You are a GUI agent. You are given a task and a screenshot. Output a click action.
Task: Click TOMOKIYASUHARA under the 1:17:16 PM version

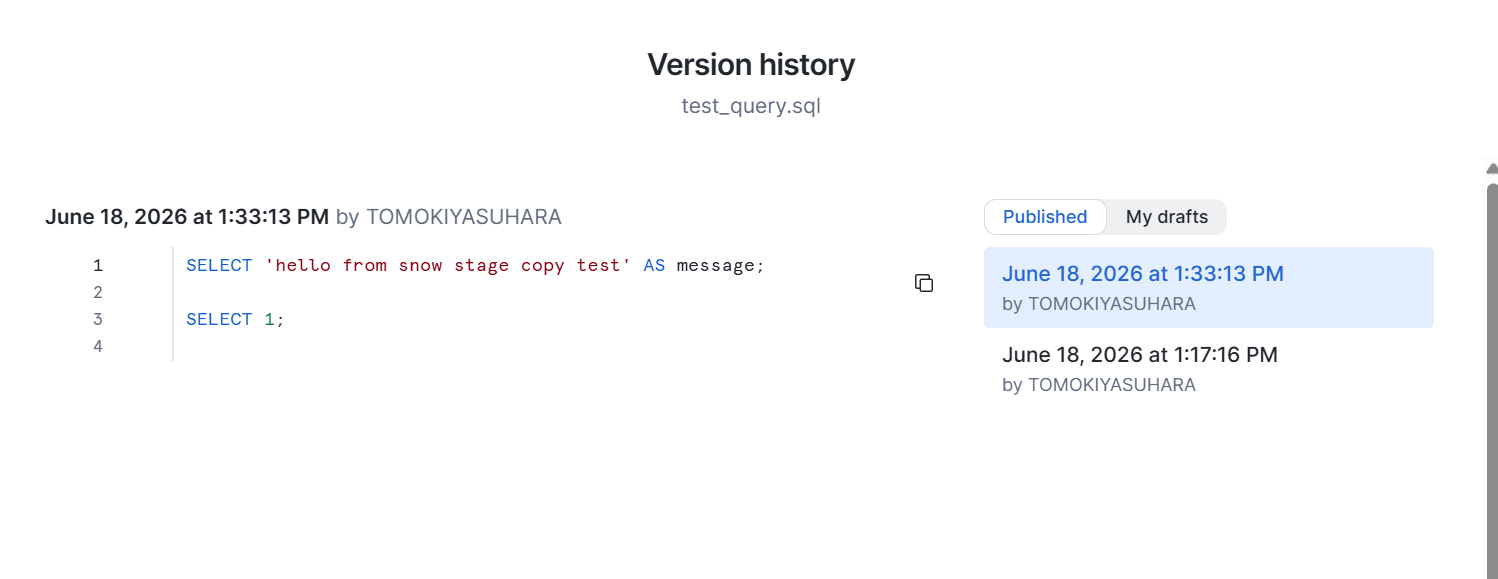1112,385
